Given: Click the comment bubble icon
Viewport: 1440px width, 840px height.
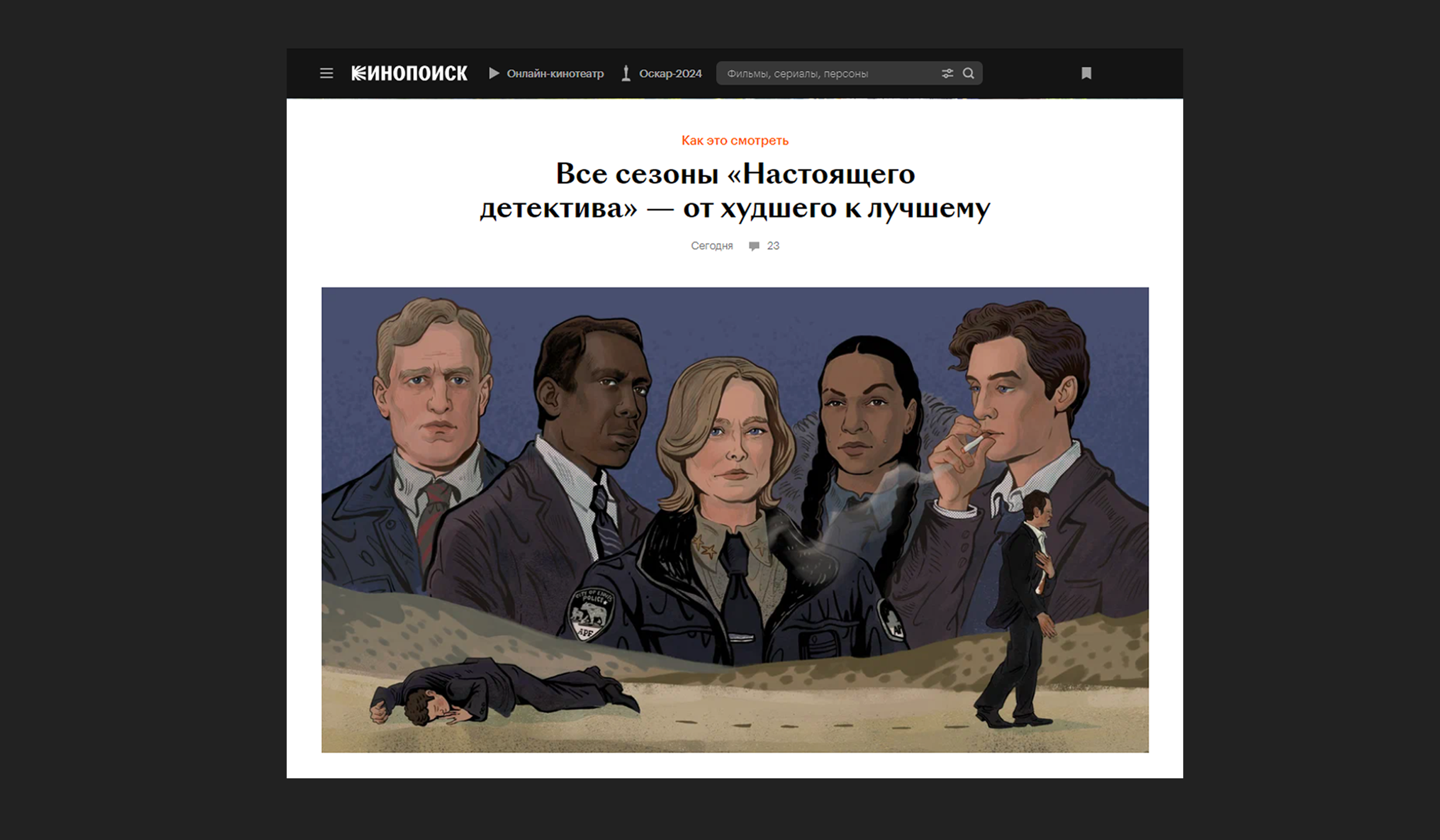Looking at the screenshot, I should pyautogui.click(x=754, y=246).
